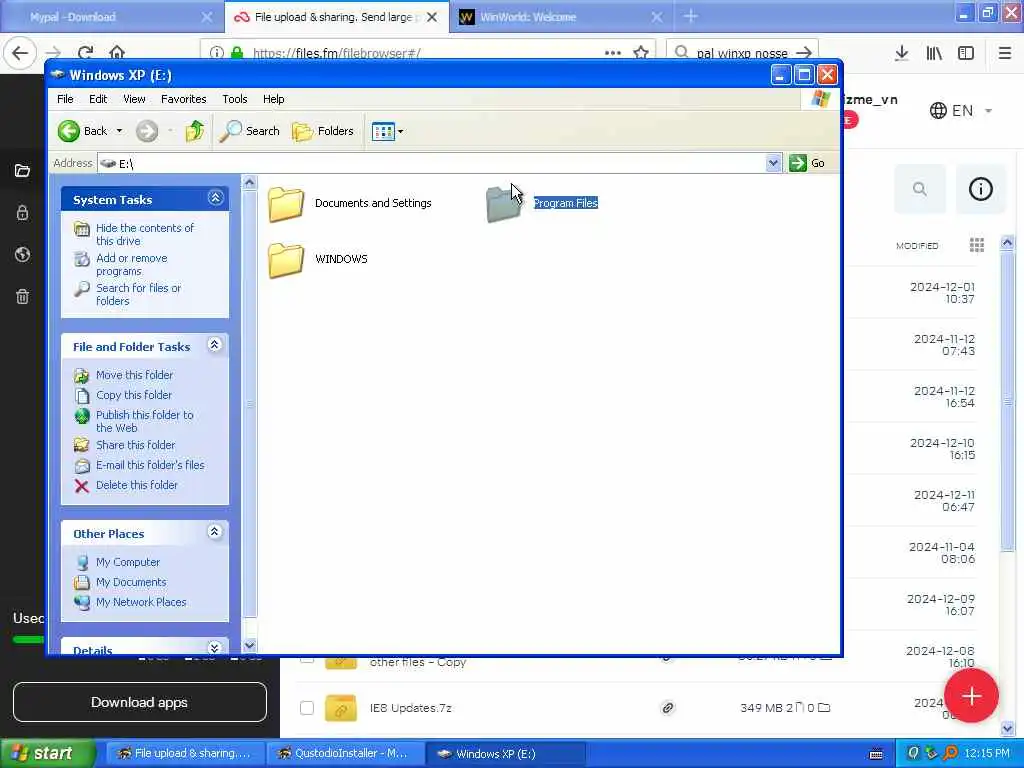Click Hide the contents of this drive
This screenshot has height=768, width=1024.
coord(144,234)
